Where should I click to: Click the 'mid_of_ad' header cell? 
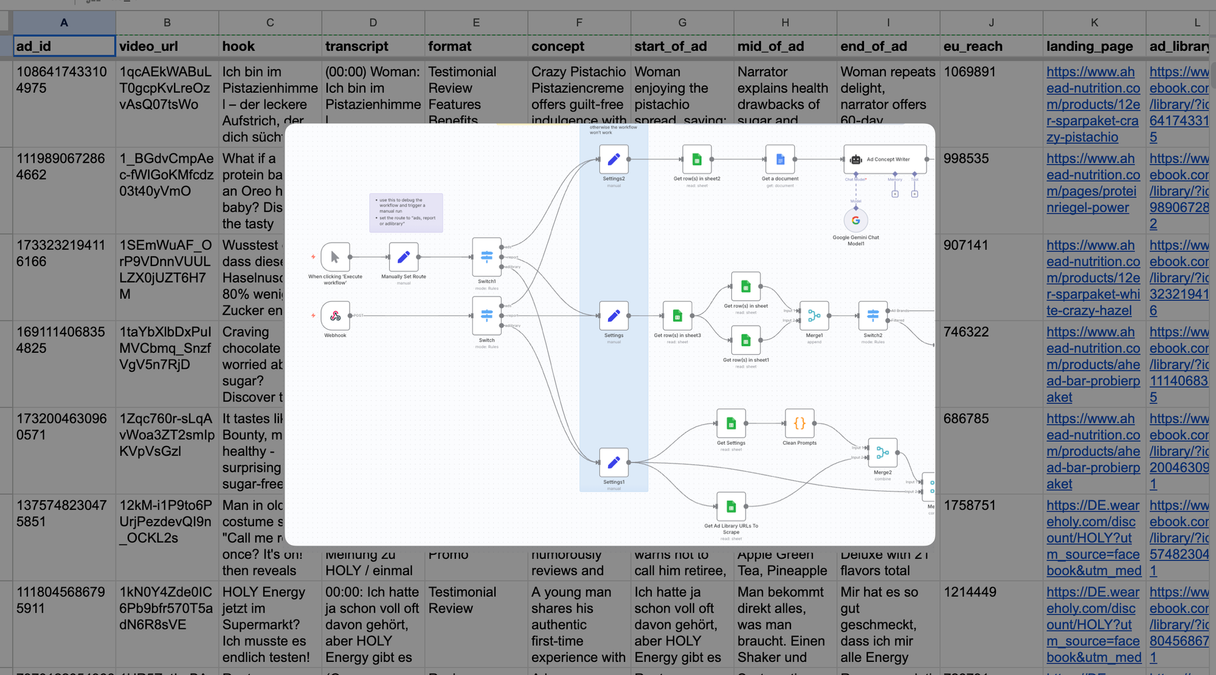(x=785, y=46)
